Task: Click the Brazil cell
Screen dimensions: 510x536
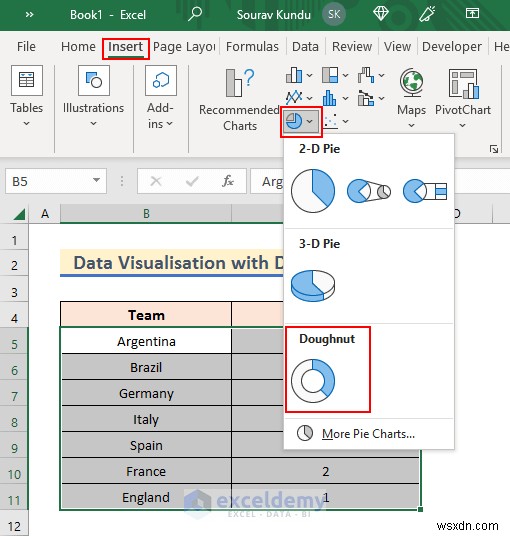Action: click(x=146, y=367)
